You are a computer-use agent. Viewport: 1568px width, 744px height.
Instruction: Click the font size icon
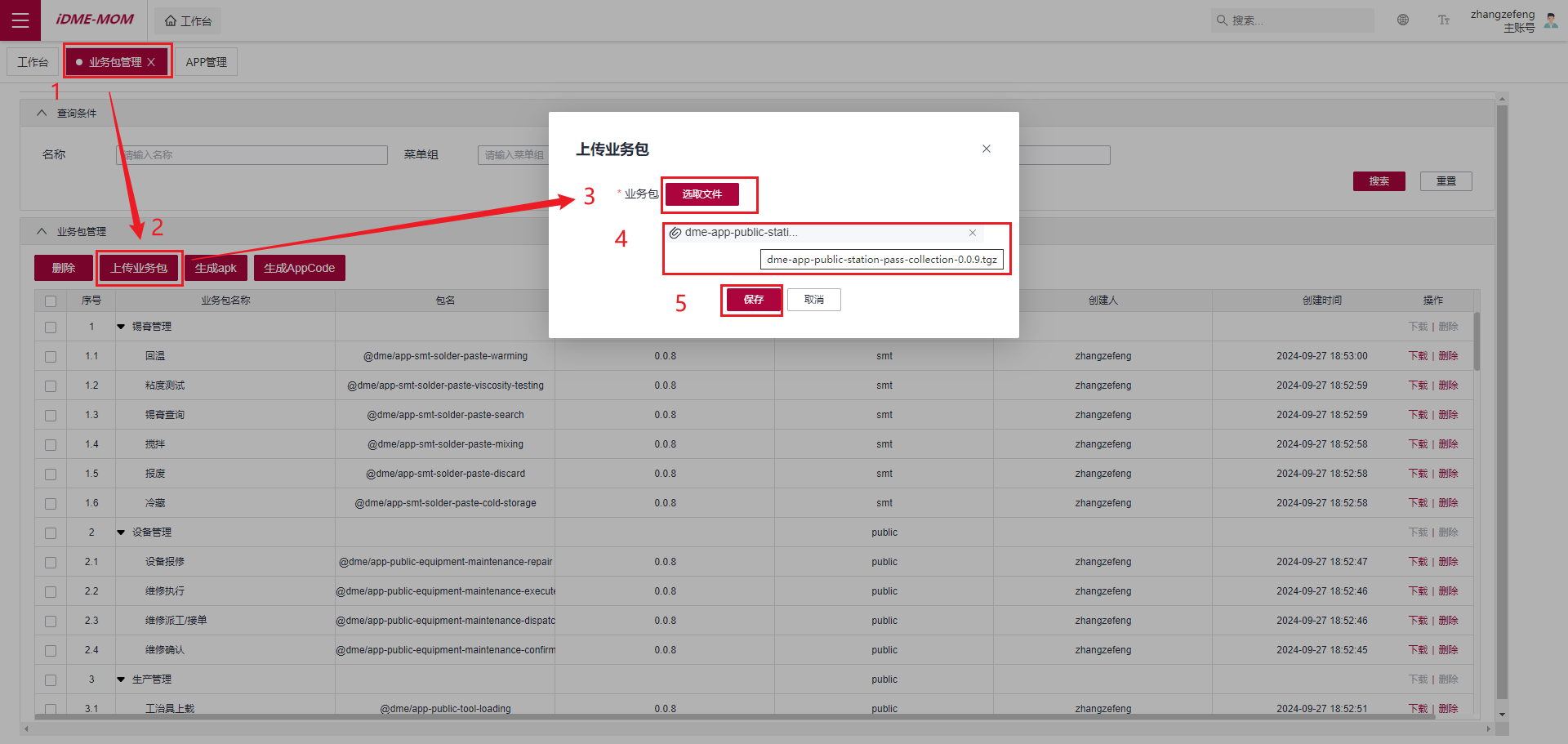click(1444, 20)
